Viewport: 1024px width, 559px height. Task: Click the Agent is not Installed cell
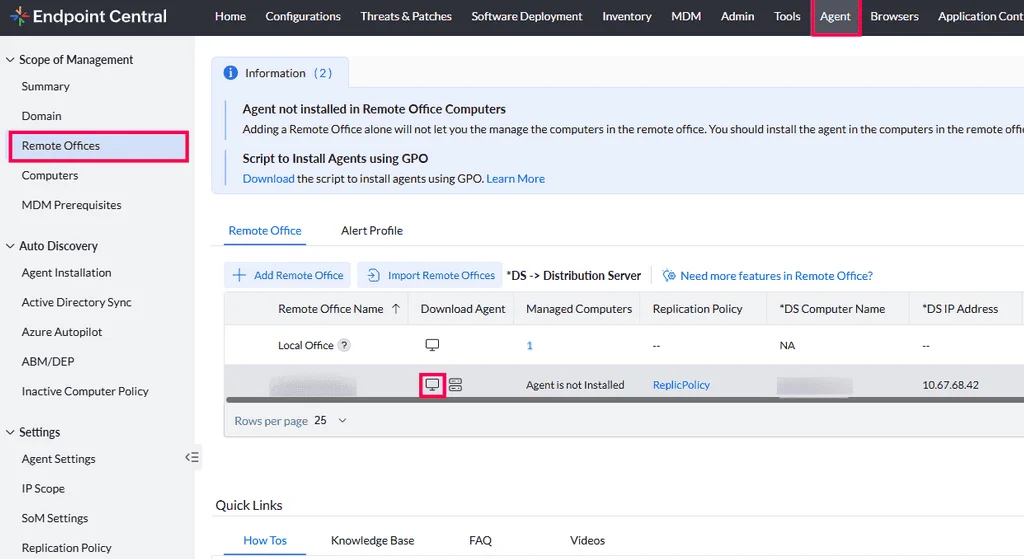575,385
